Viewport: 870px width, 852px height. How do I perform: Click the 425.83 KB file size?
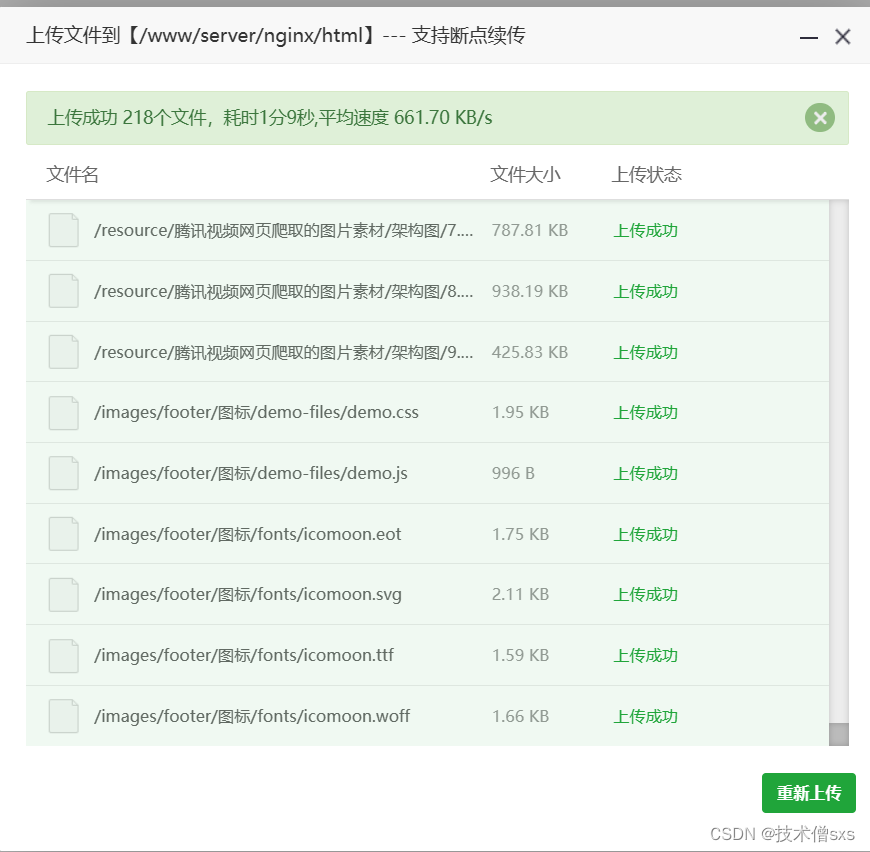coord(530,352)
